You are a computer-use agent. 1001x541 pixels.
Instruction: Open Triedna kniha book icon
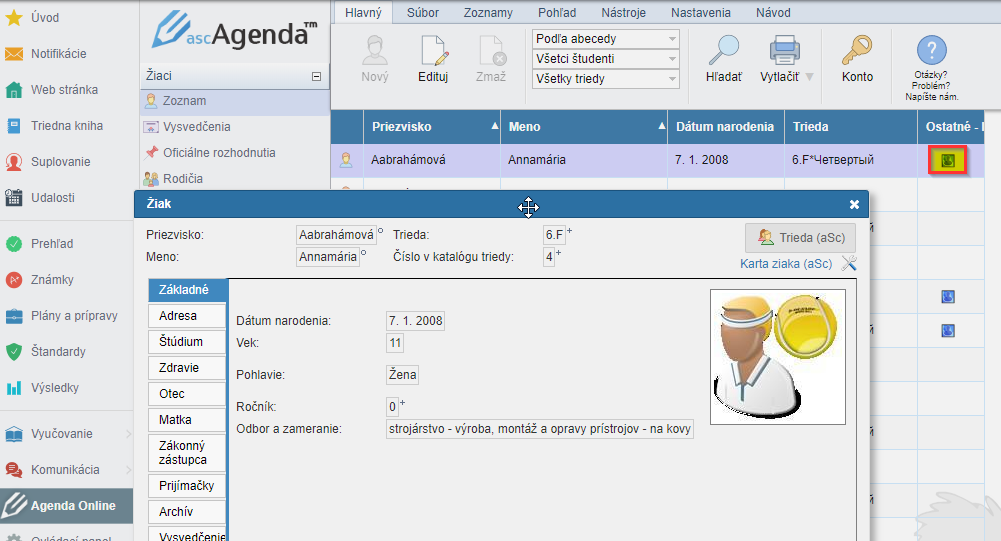14,126
